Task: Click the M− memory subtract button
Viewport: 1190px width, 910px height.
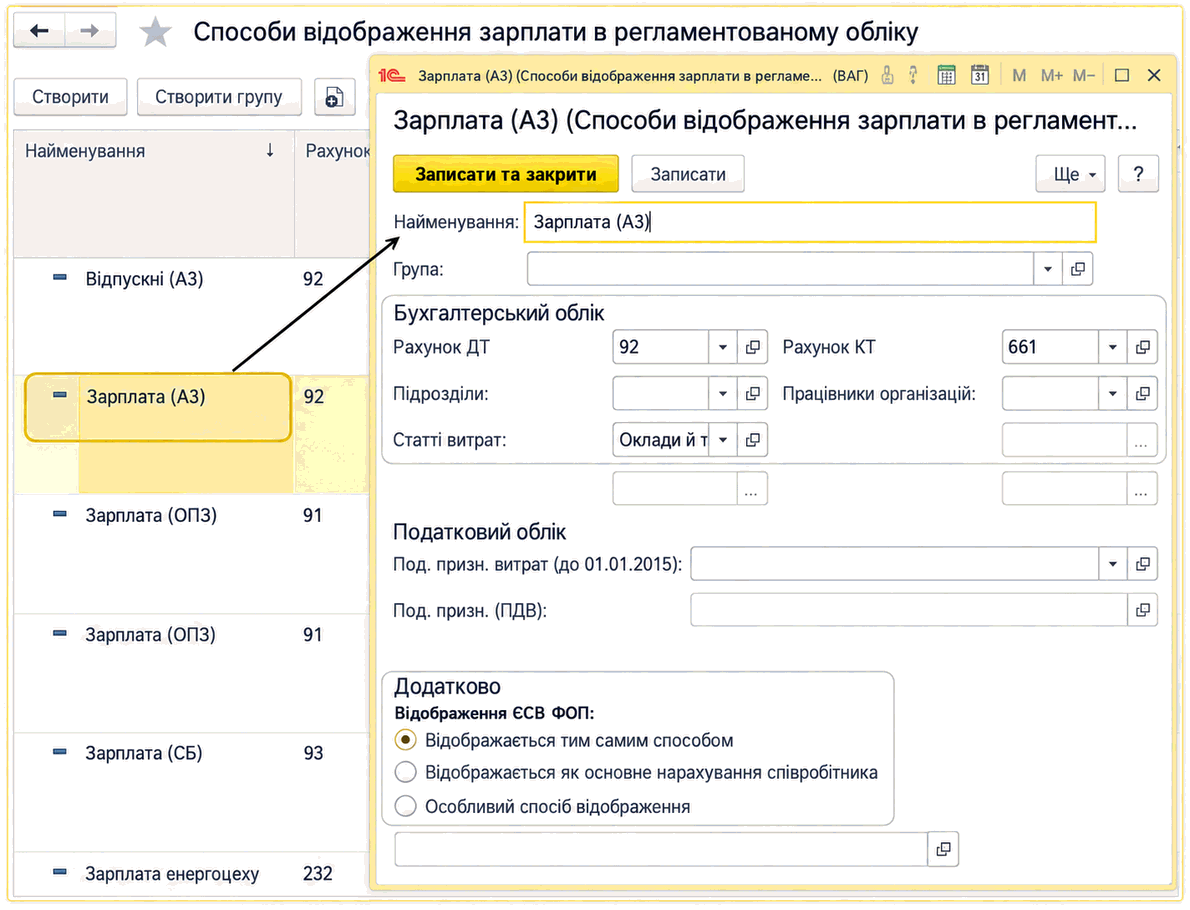Action: point(1084,75)
